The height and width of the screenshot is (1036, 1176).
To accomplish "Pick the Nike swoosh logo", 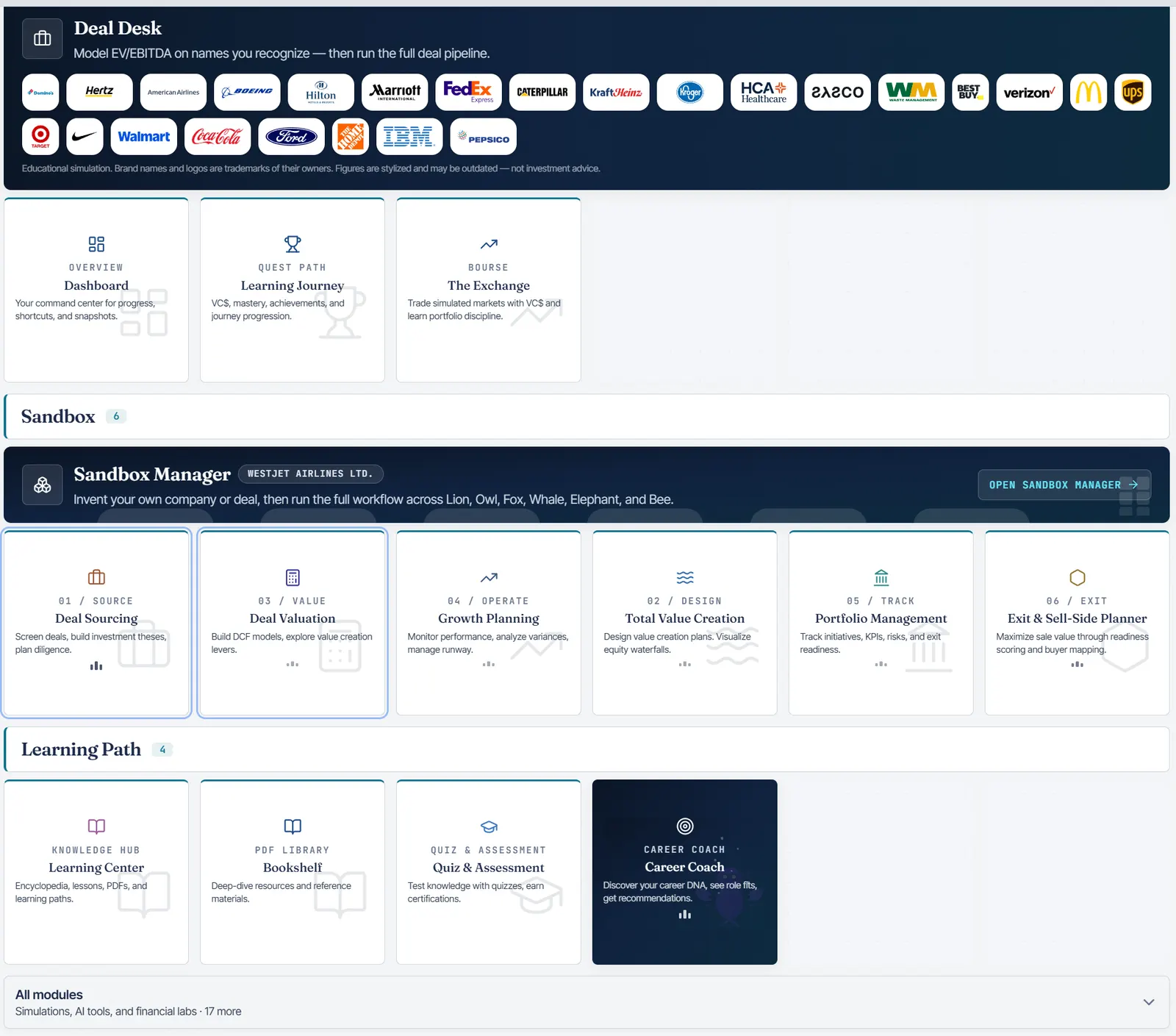I will [85, 137].
